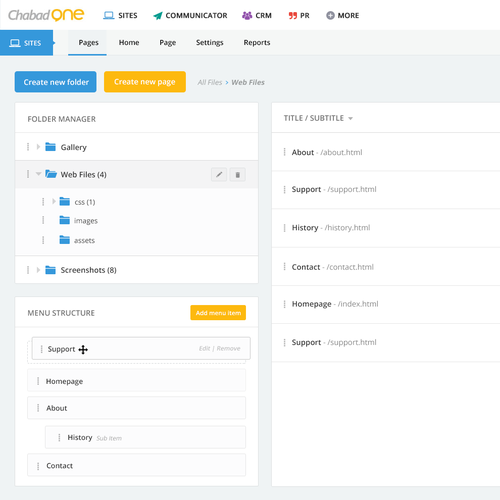
Task: Expand the Gallery folder arrow
Action: (x=38, y=147)
